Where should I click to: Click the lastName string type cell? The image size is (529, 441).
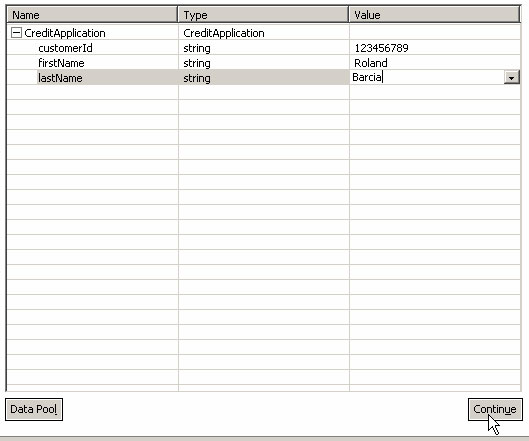(x=264, y=78)
